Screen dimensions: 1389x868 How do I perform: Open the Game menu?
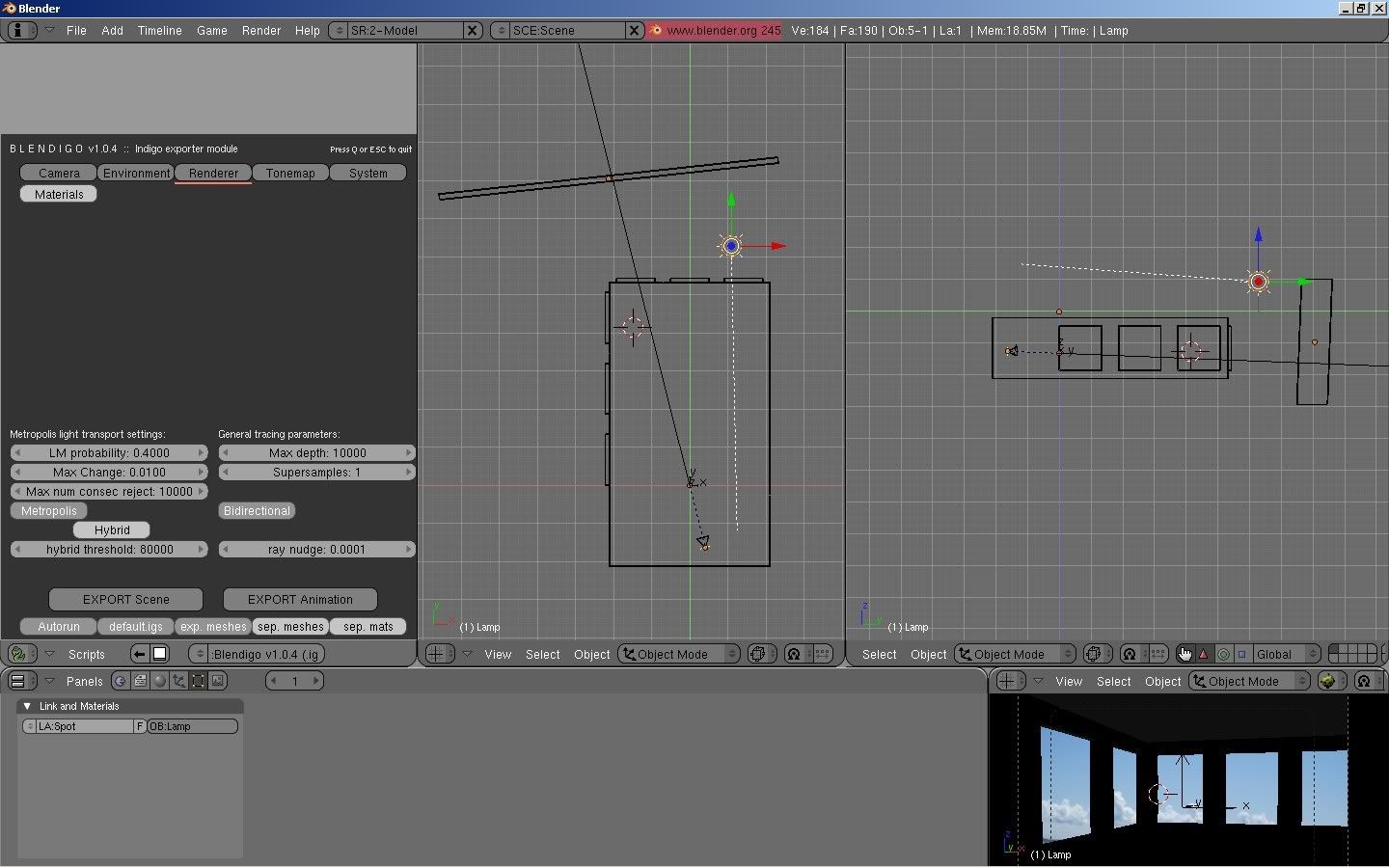pyautogui.click(x=211, y=30)
